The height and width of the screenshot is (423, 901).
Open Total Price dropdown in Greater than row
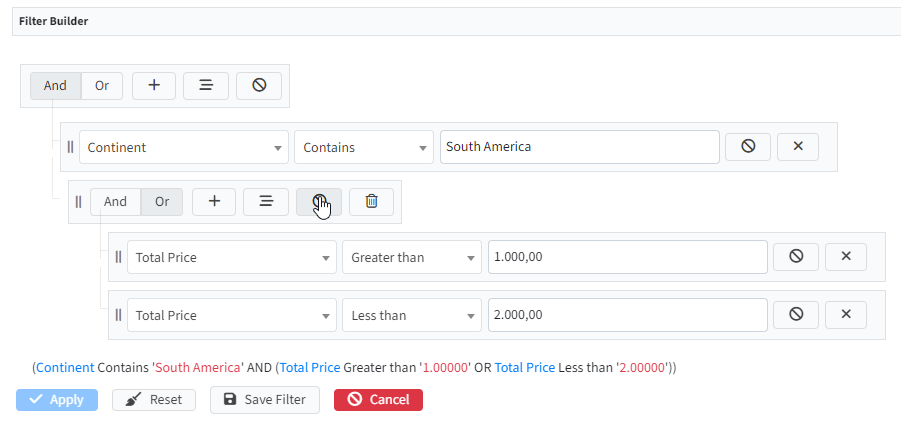232,257
